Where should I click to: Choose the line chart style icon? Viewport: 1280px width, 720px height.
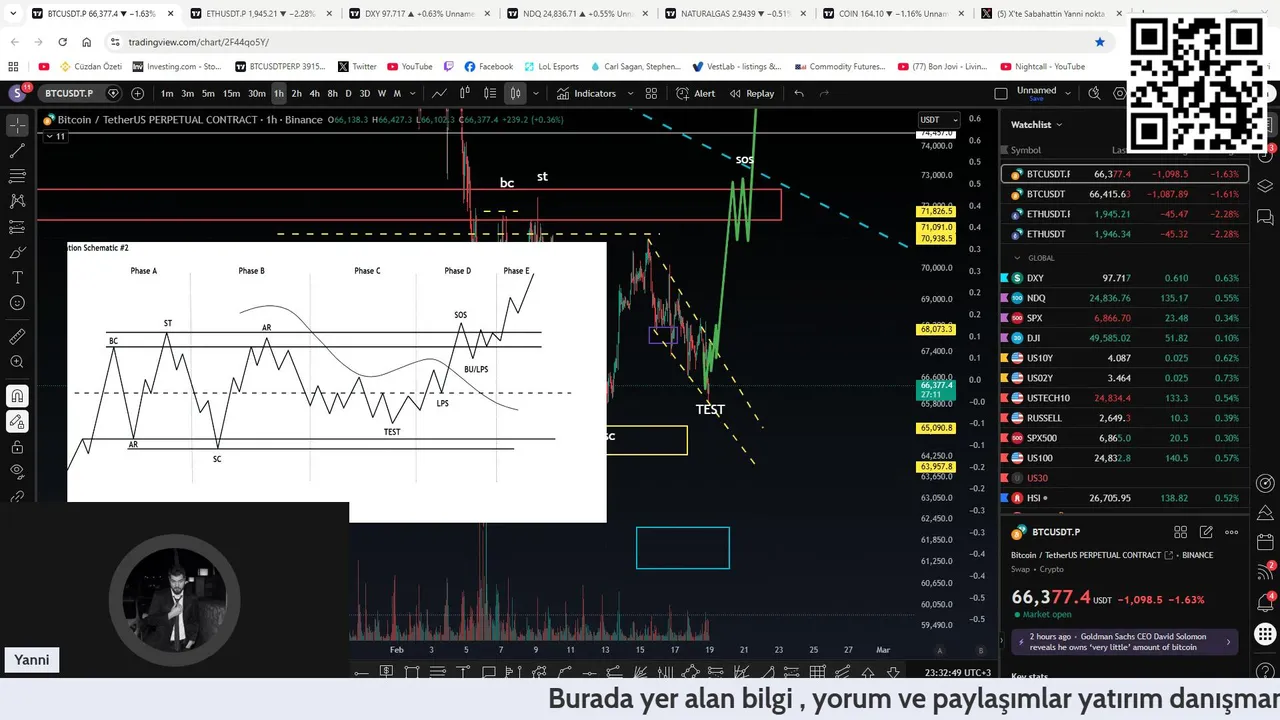pyautogui.click(x=439, y=93)
